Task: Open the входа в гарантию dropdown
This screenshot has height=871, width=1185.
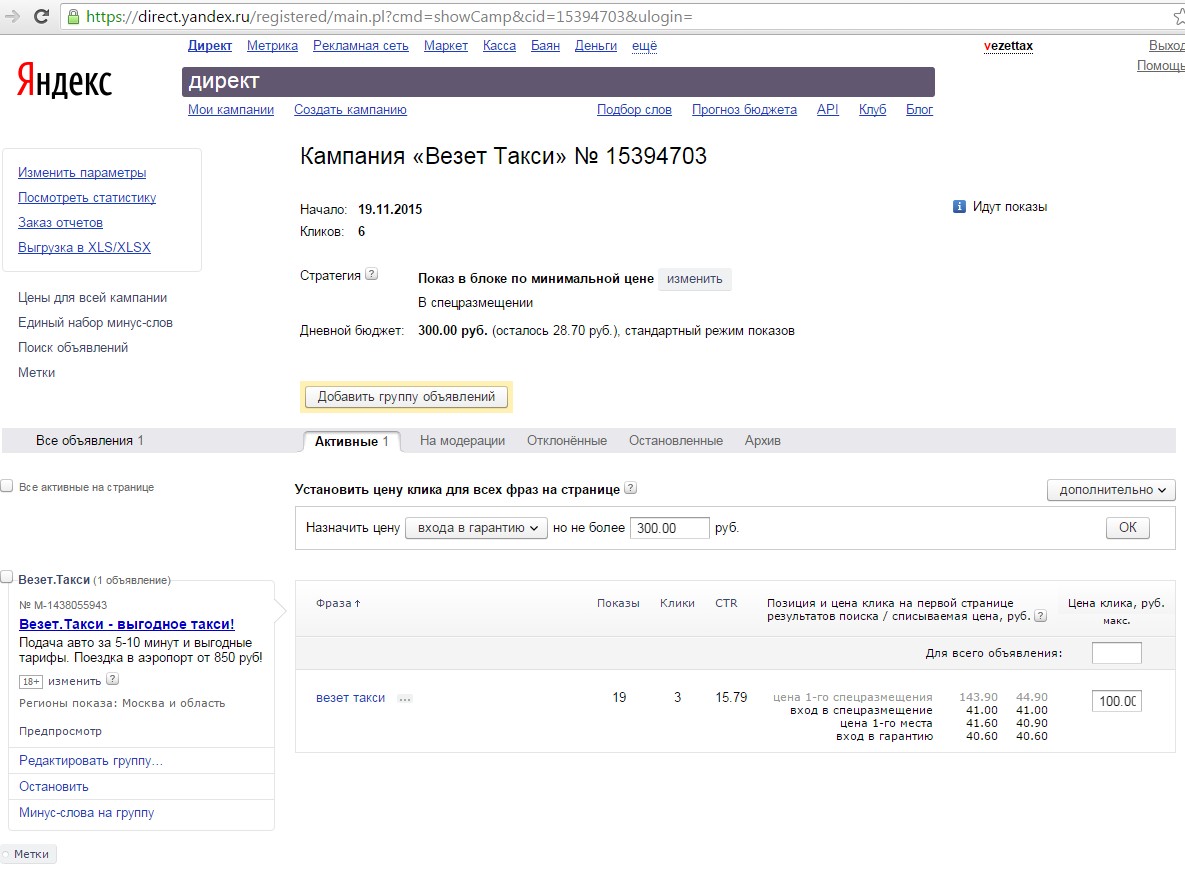Action: click(476, 528)
